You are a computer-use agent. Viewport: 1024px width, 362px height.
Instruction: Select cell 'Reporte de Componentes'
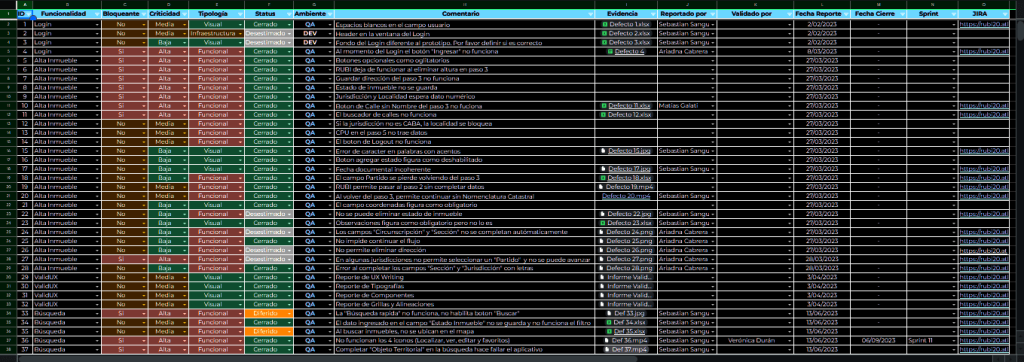pyautogui.click(x=464, y=295)
